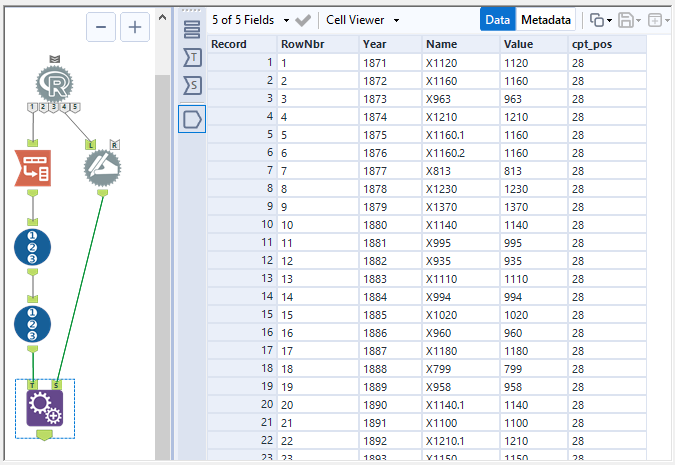Select the red Cross Tab tool node

click(x=33, y=168)
